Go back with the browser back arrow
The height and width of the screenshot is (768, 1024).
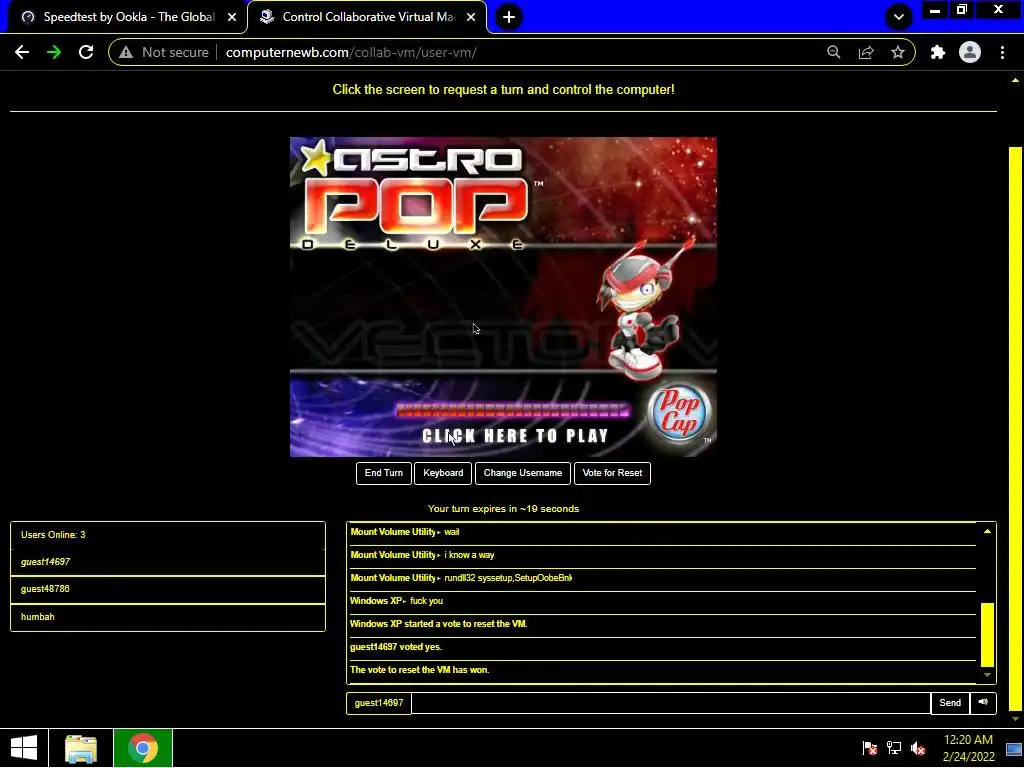click(22, 52)
